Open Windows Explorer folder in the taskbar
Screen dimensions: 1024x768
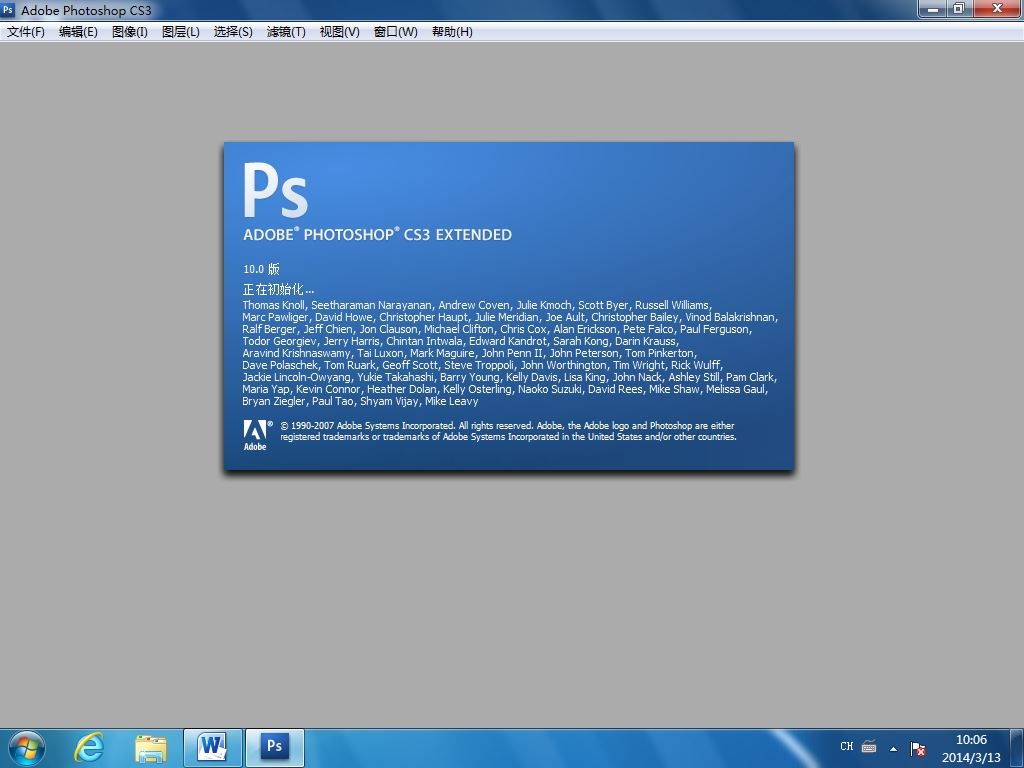pos(150,748)
